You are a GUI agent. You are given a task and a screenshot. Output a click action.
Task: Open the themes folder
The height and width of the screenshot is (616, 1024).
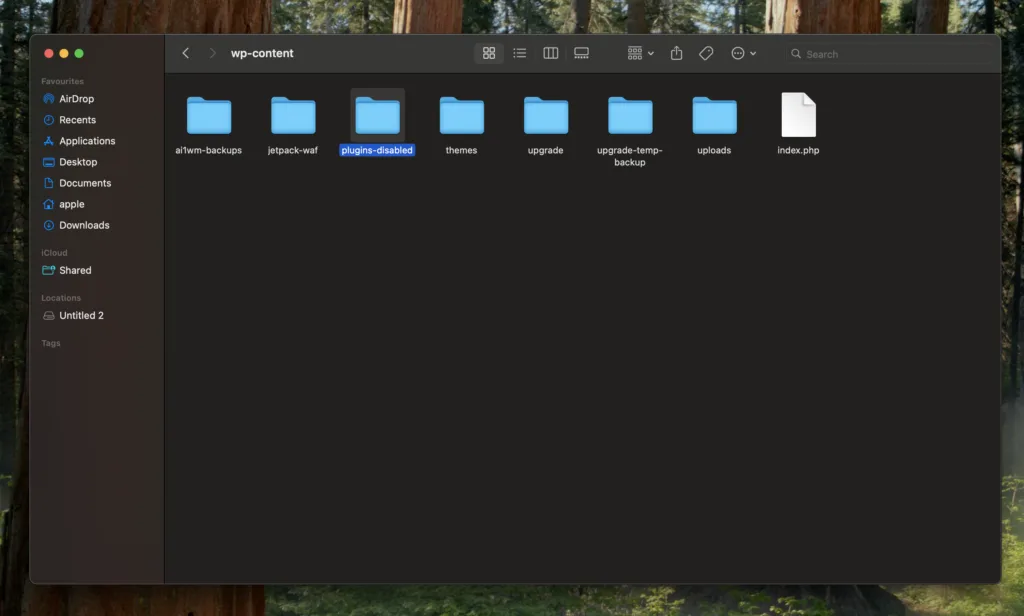[461, 113]
